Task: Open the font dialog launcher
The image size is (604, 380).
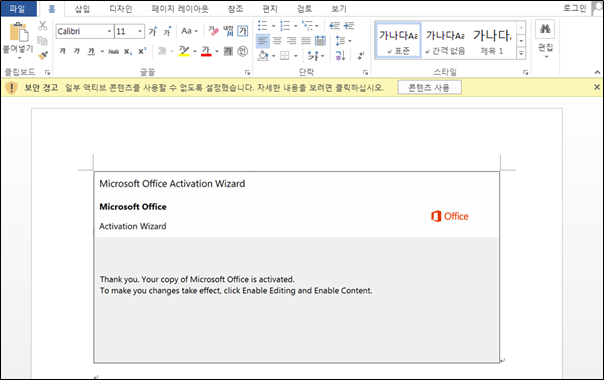Action: coord(247,72)
